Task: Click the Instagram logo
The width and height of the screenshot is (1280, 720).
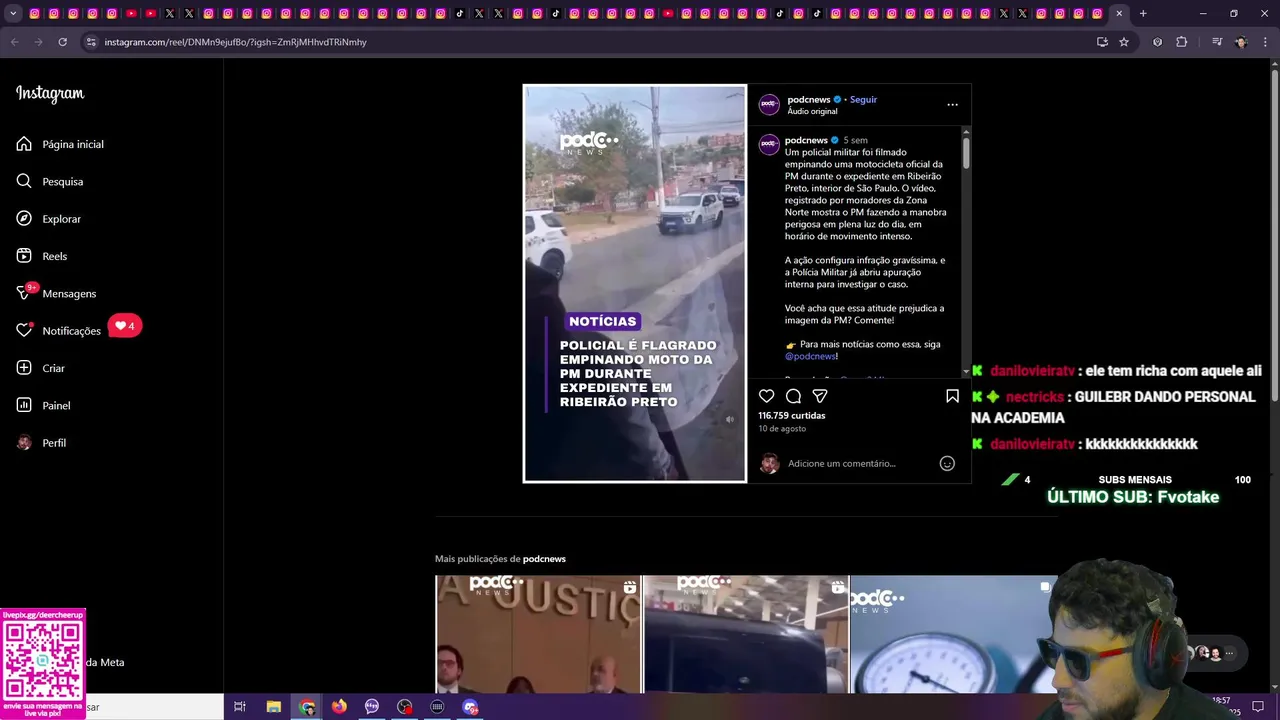Action: (50, 94)
